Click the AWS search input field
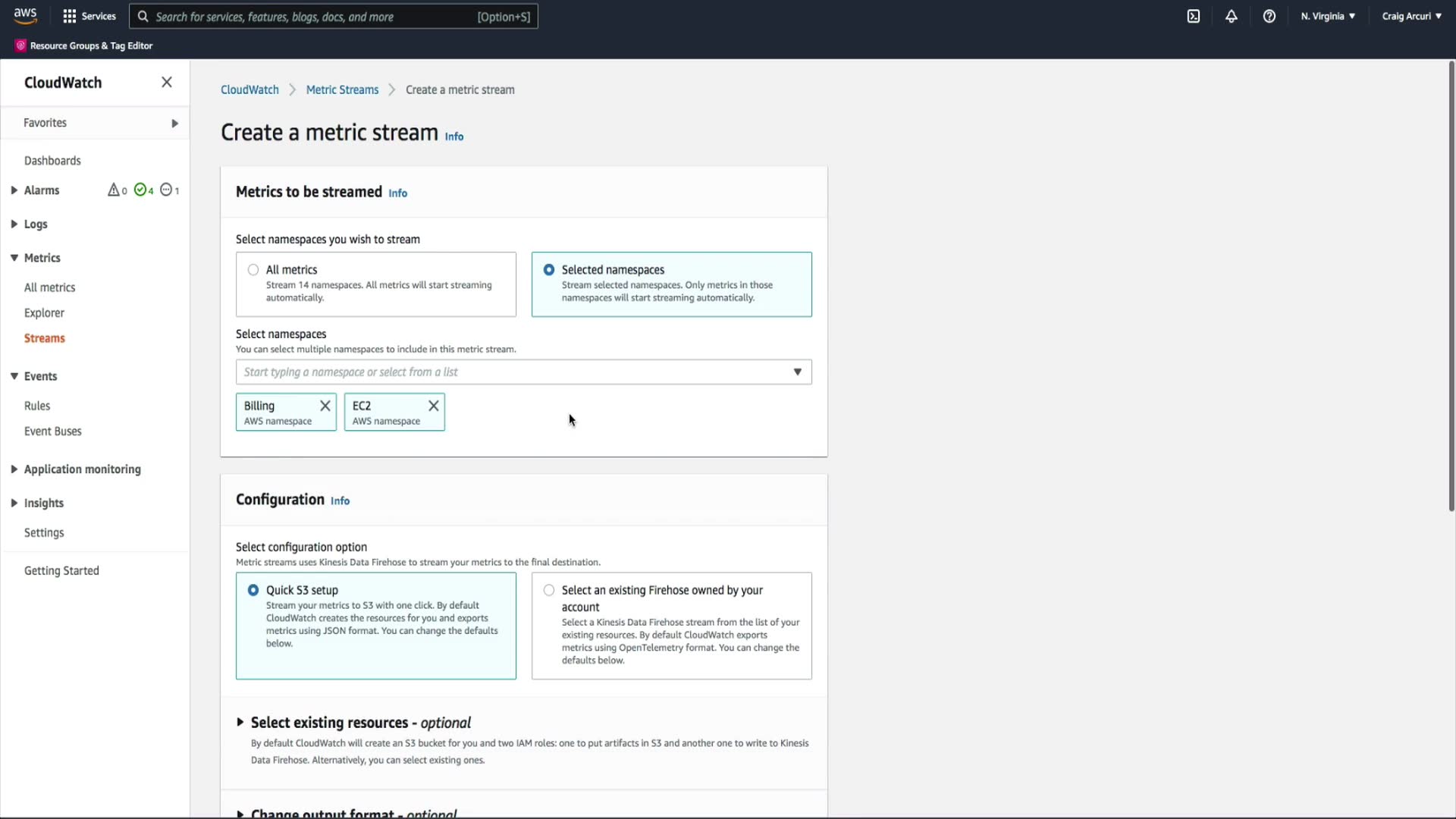 tap(311, 17)
